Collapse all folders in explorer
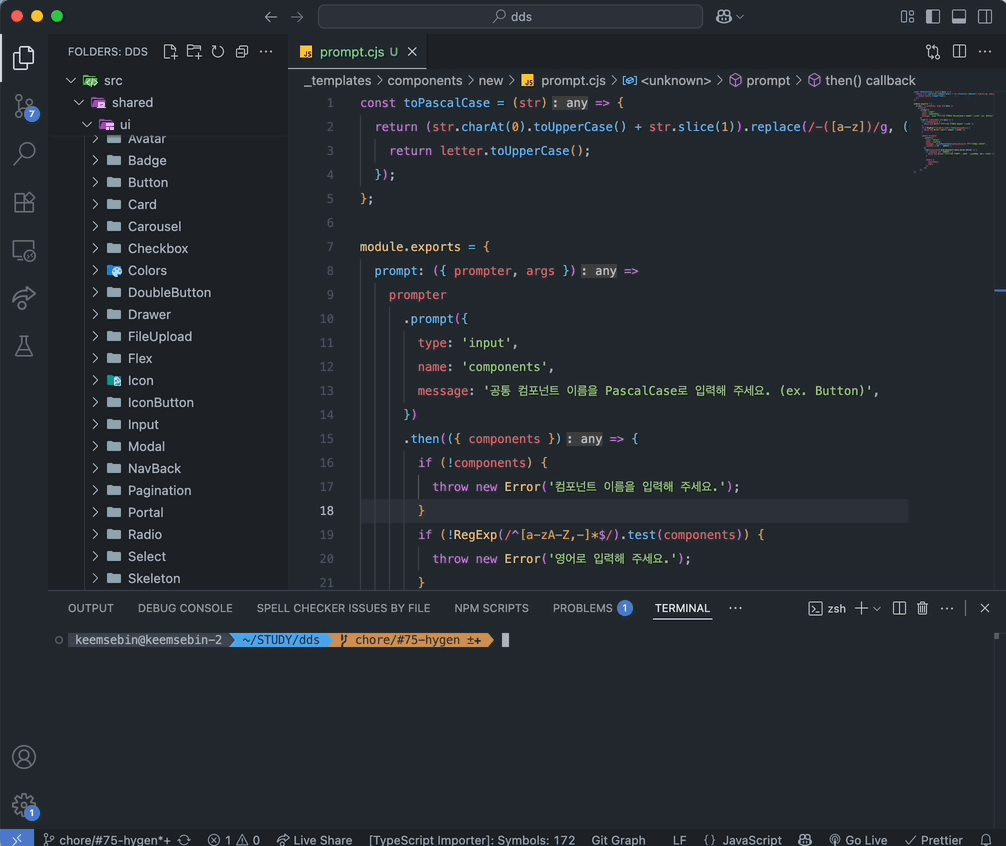 click(242, 52)
